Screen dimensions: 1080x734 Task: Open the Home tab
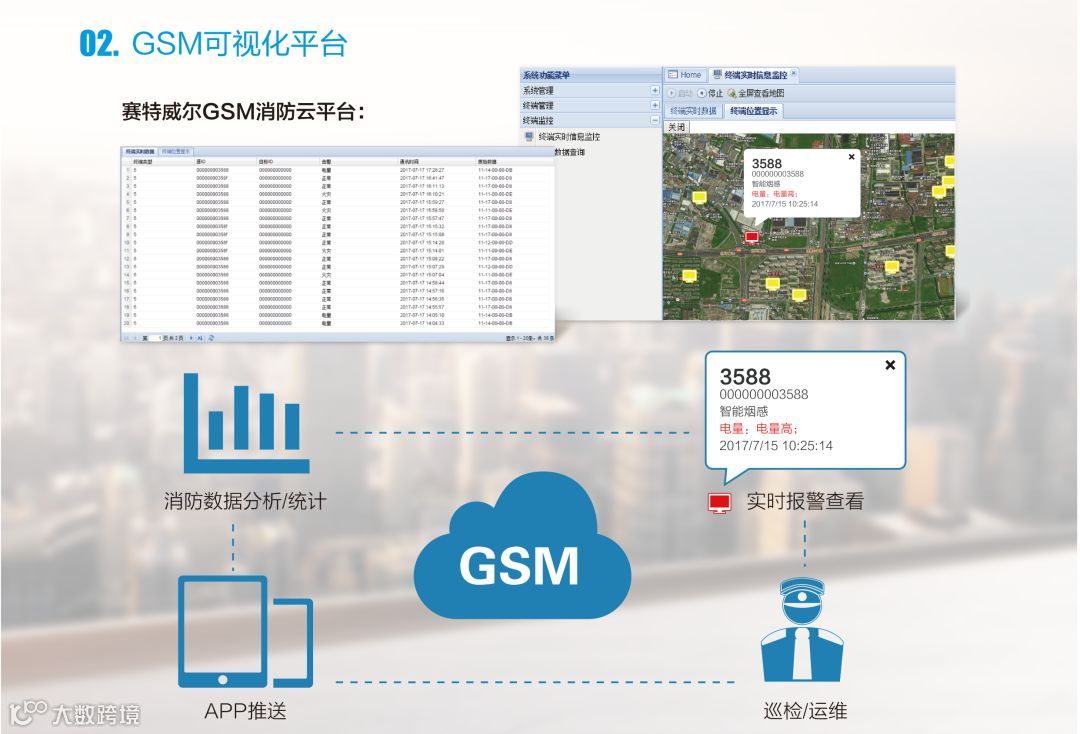click(685, 74)
